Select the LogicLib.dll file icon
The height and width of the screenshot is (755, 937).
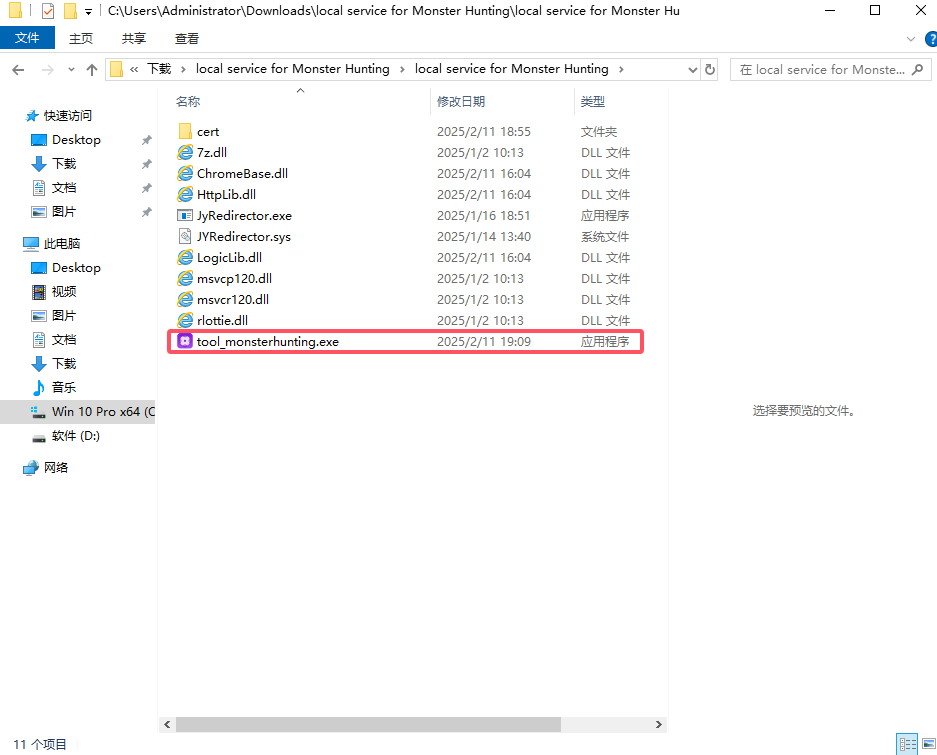click(x=185, y=258)
